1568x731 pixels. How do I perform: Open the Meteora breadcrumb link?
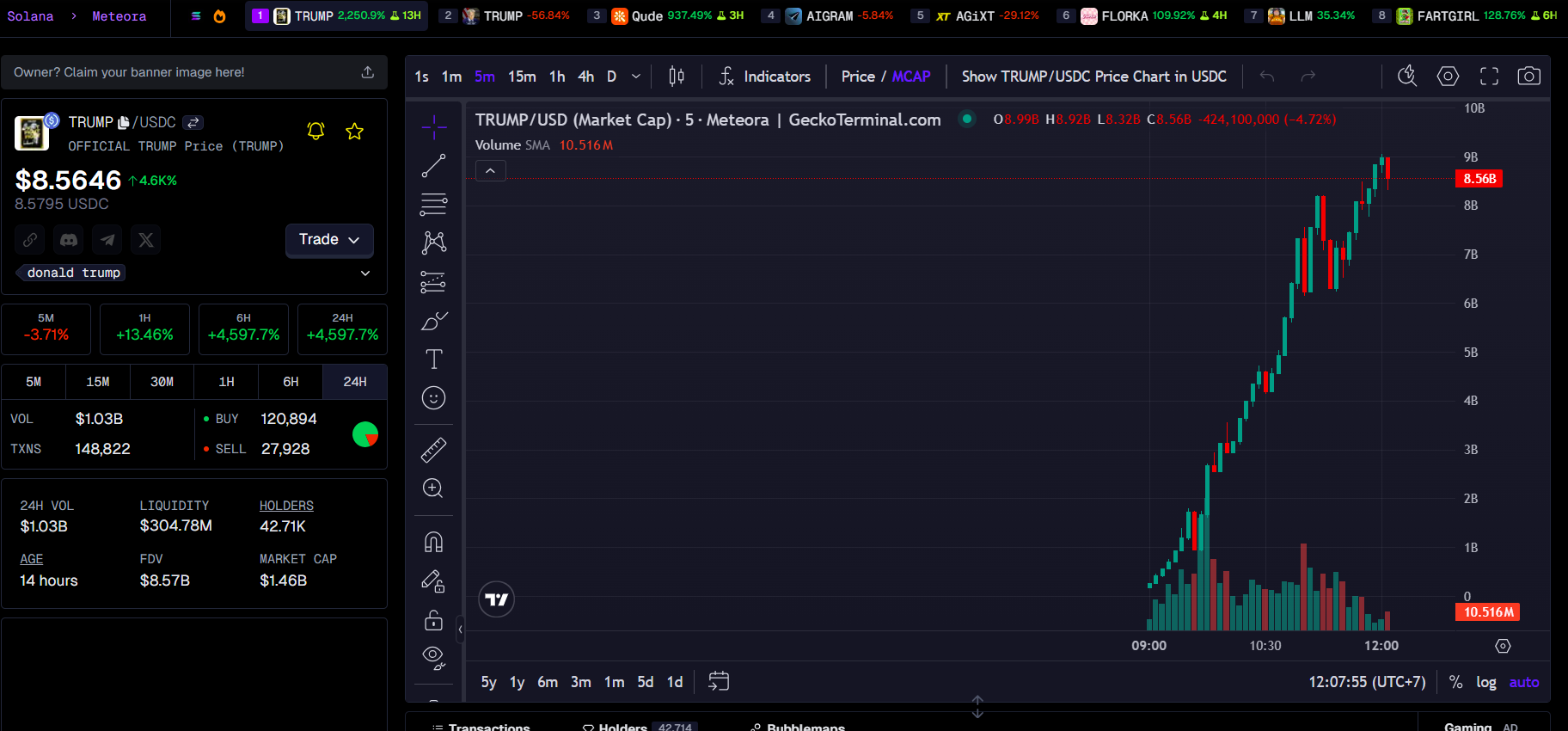(x=119, y=16)
